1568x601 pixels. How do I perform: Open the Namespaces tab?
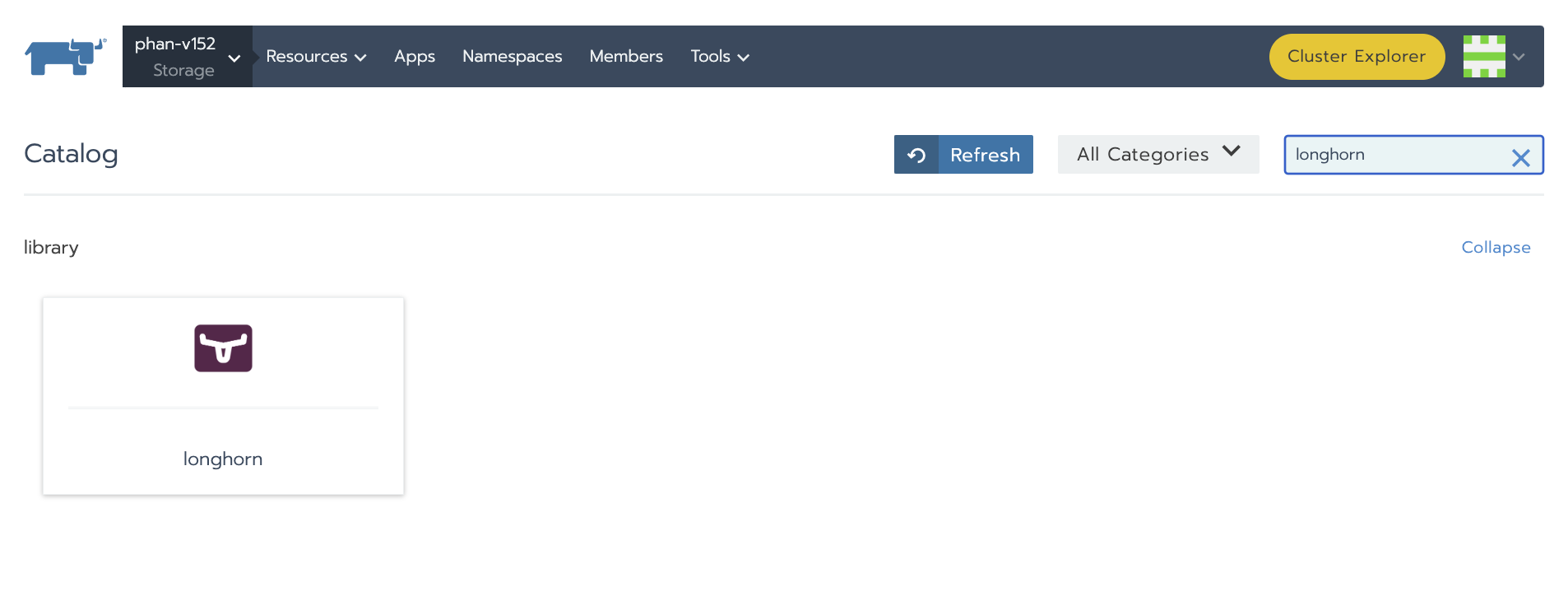pyautogui.click(x=512, y=57)
